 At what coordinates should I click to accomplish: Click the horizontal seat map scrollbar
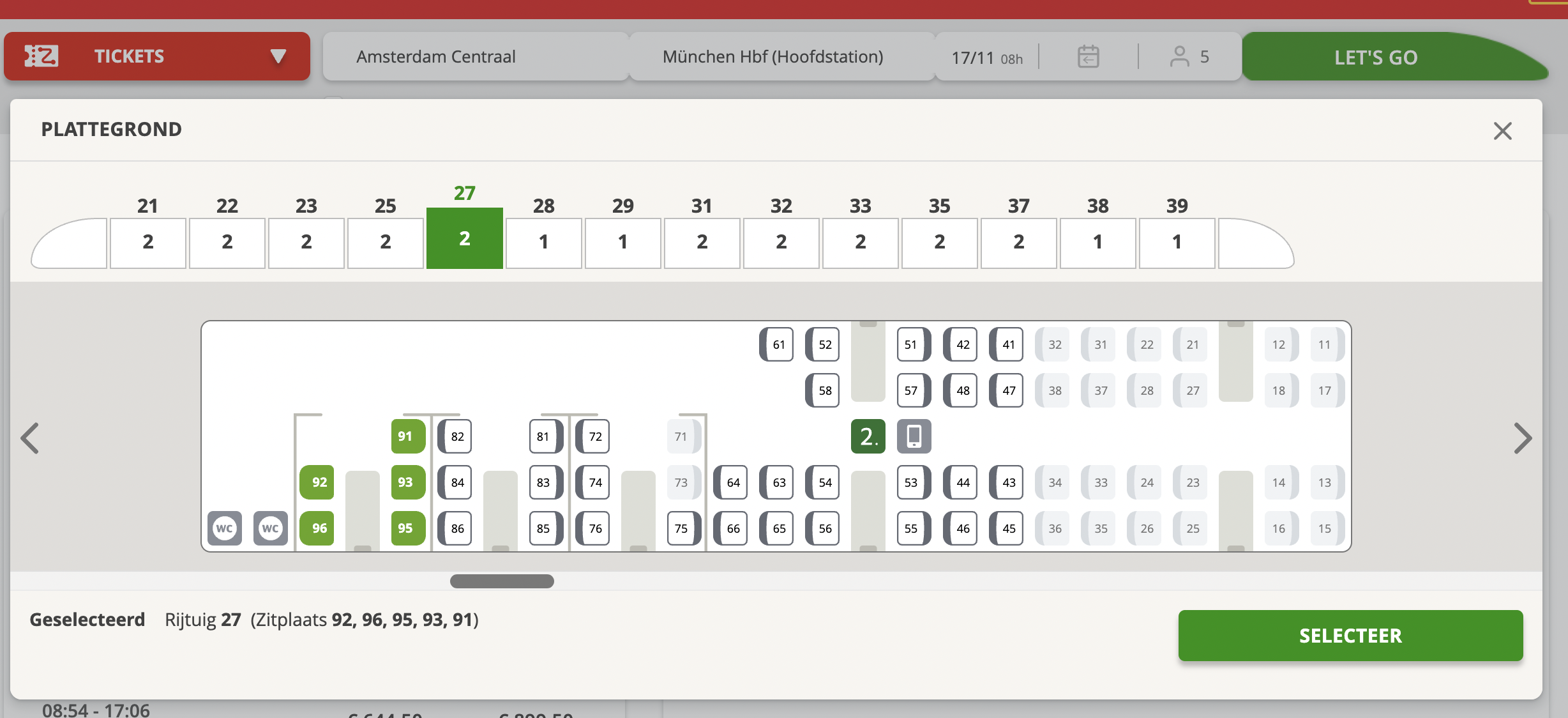[502, 581]
